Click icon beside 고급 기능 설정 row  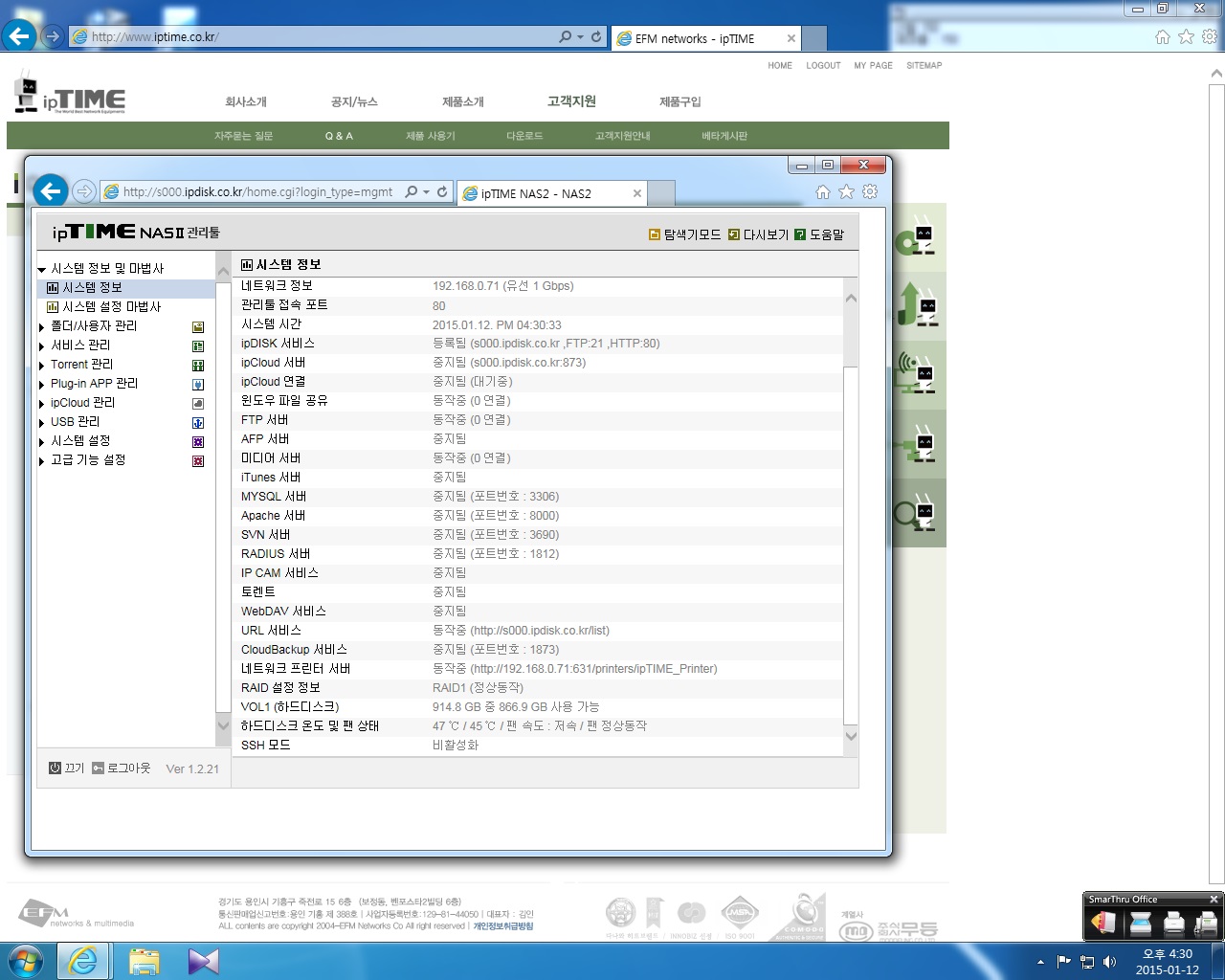point(198,461)
